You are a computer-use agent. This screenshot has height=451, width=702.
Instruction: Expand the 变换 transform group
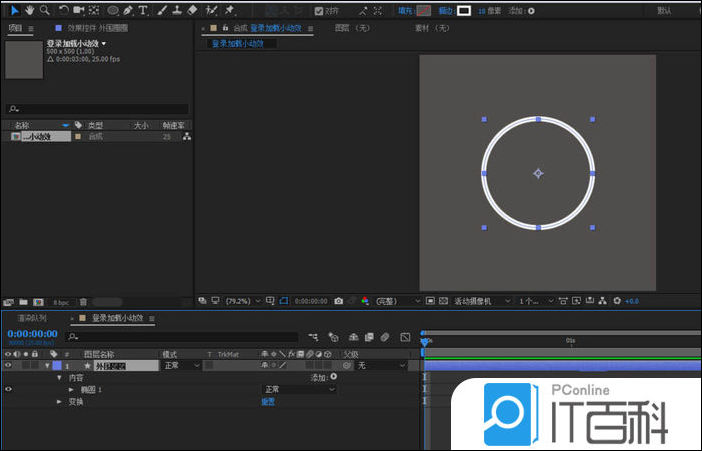(x=59, y=401)
